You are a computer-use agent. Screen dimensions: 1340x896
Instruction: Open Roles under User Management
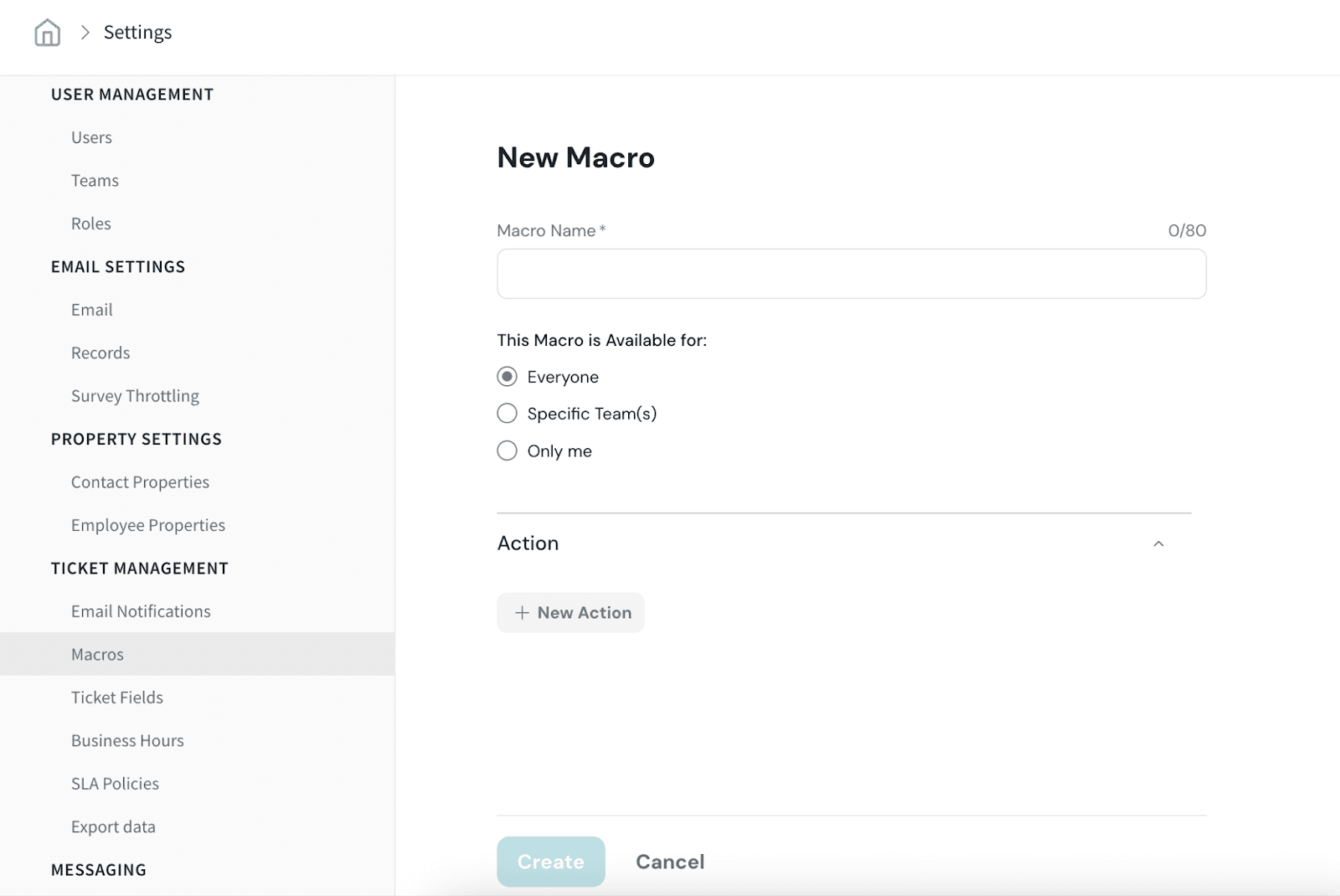click(90, 224)
